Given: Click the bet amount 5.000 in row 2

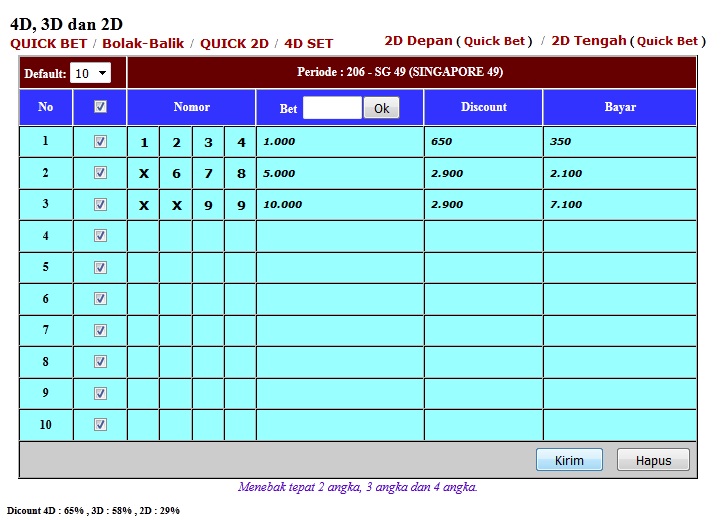Looking at the screenshot, I should coord(279,173).
